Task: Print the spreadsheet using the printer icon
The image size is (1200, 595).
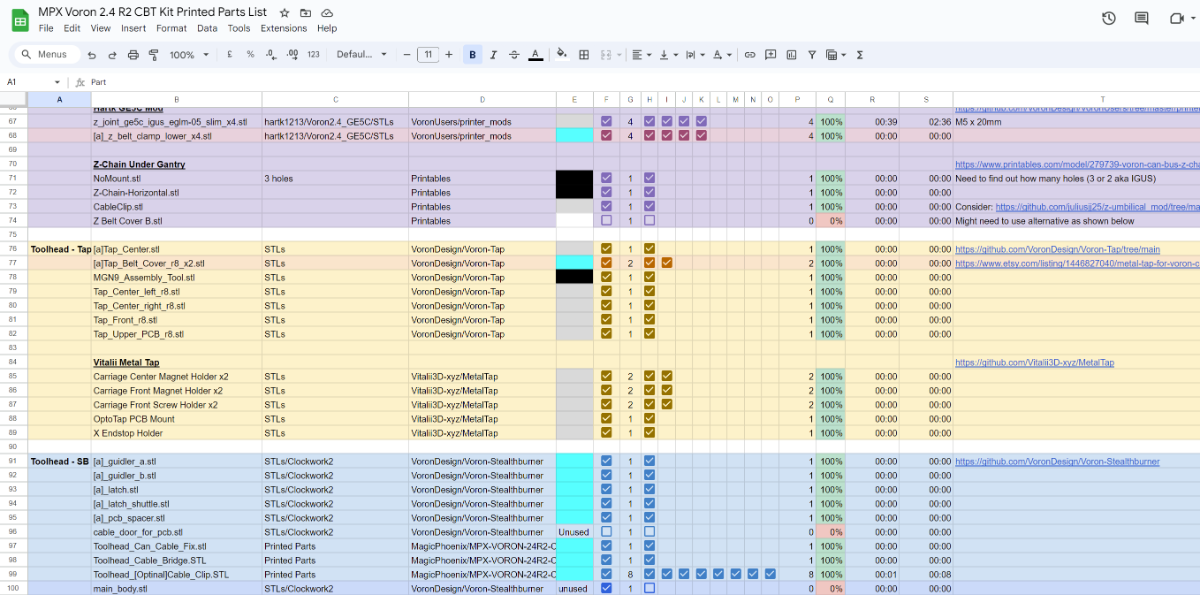Action: [x=133, y=55]
